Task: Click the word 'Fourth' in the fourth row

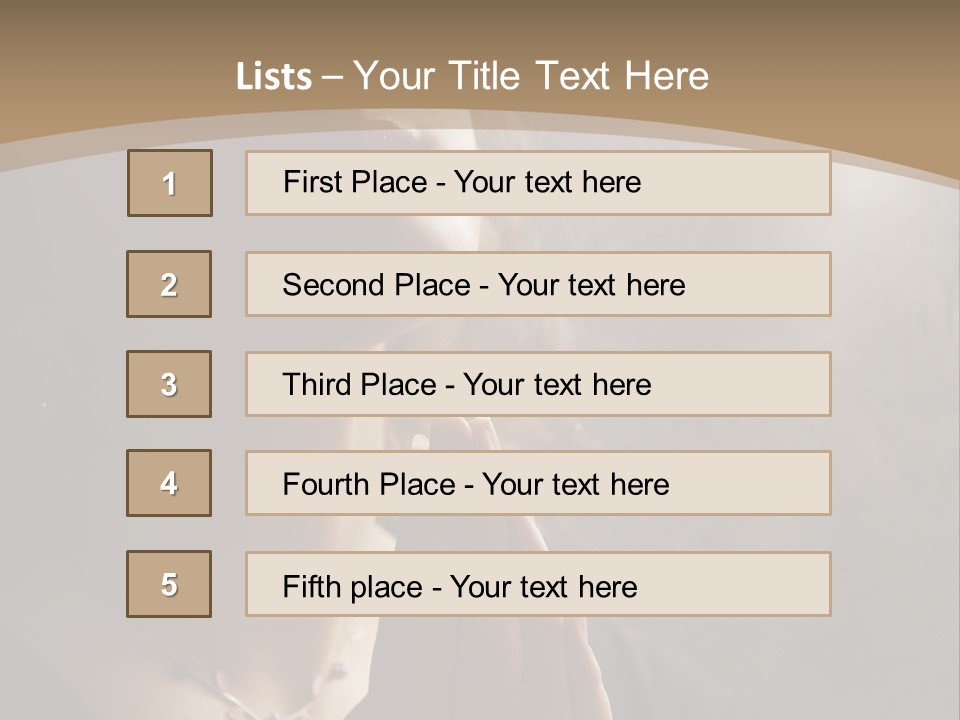Action: pos(326,484)
